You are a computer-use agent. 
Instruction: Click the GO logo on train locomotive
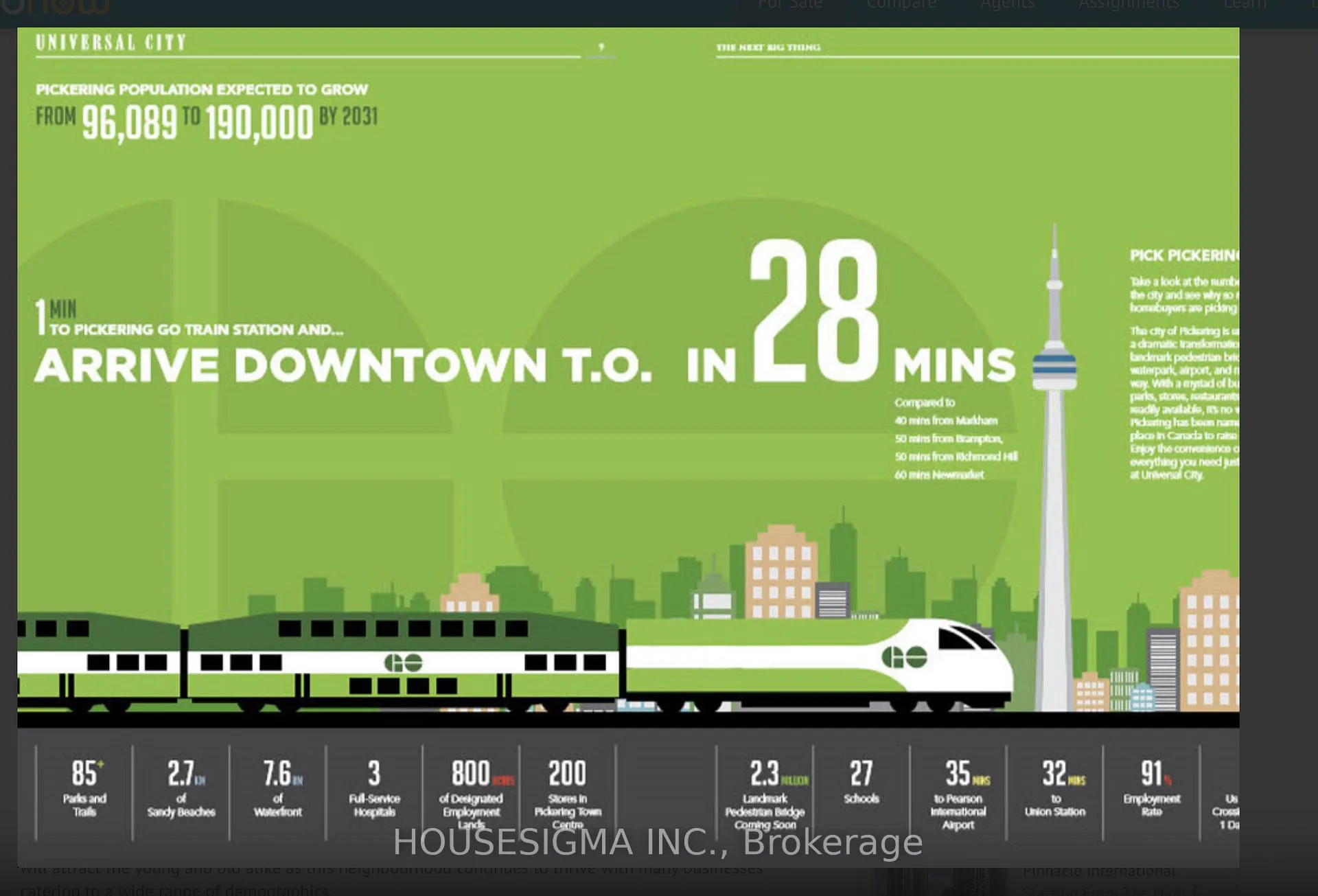[x=904, y=658]
